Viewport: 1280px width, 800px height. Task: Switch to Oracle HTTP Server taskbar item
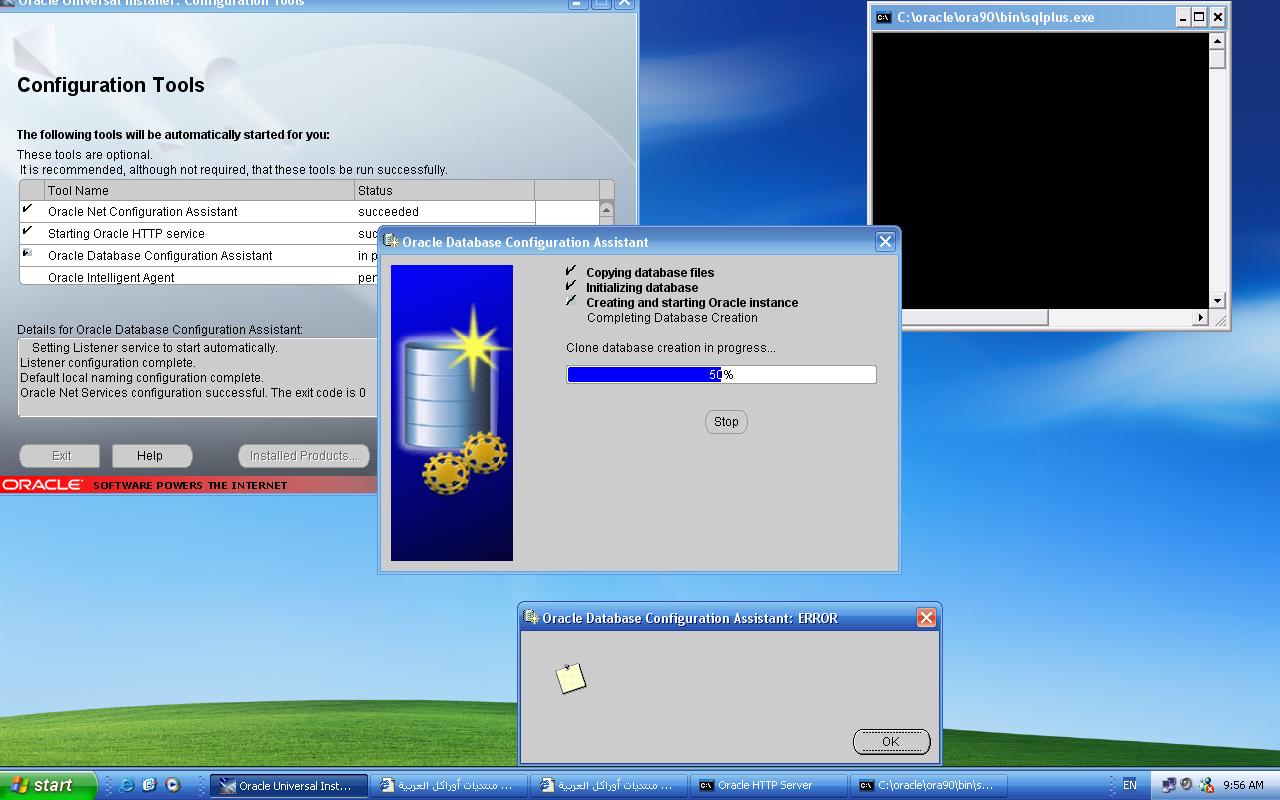point(765,786)
